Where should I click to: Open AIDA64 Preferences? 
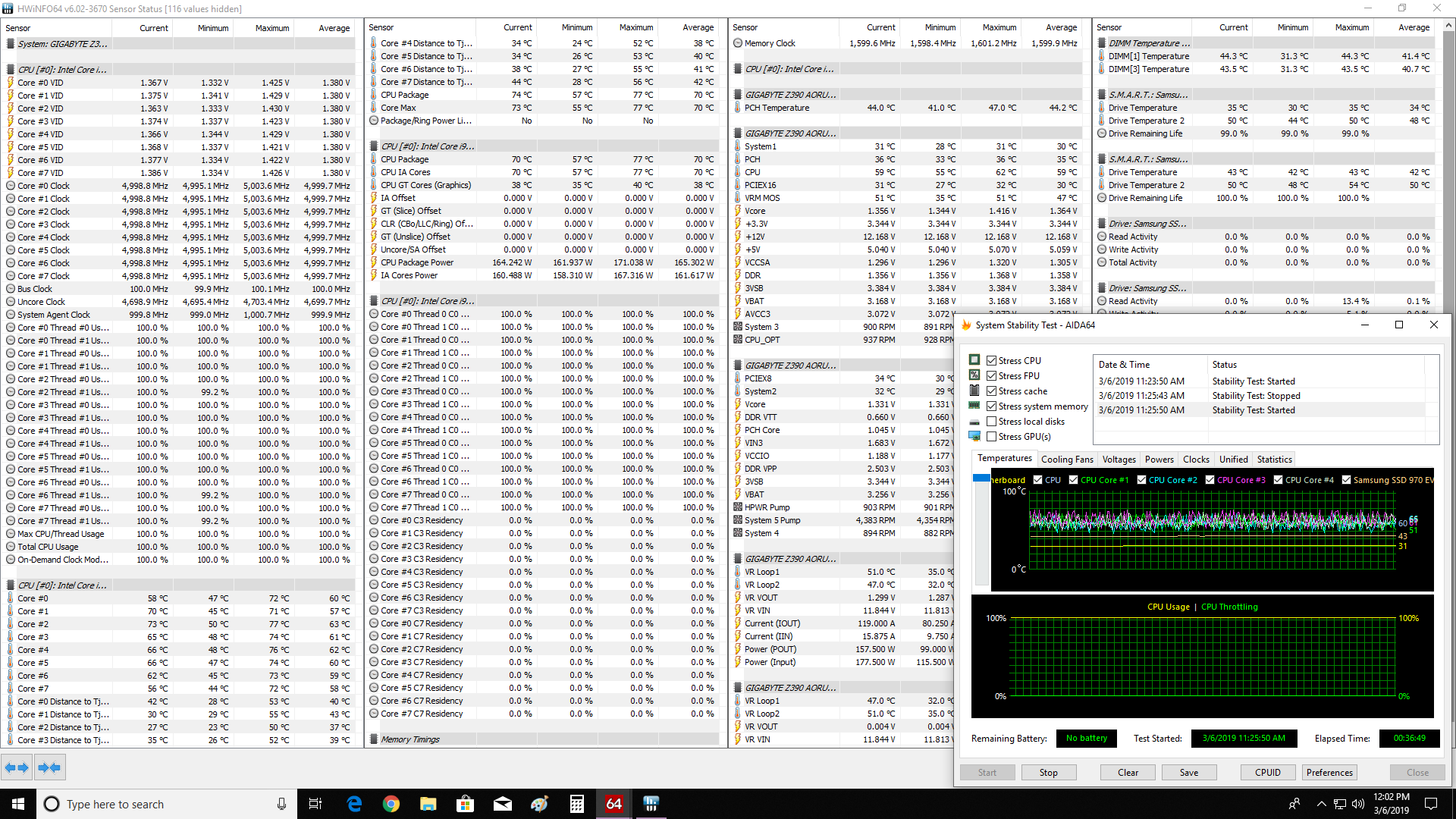coord(1329,773)
